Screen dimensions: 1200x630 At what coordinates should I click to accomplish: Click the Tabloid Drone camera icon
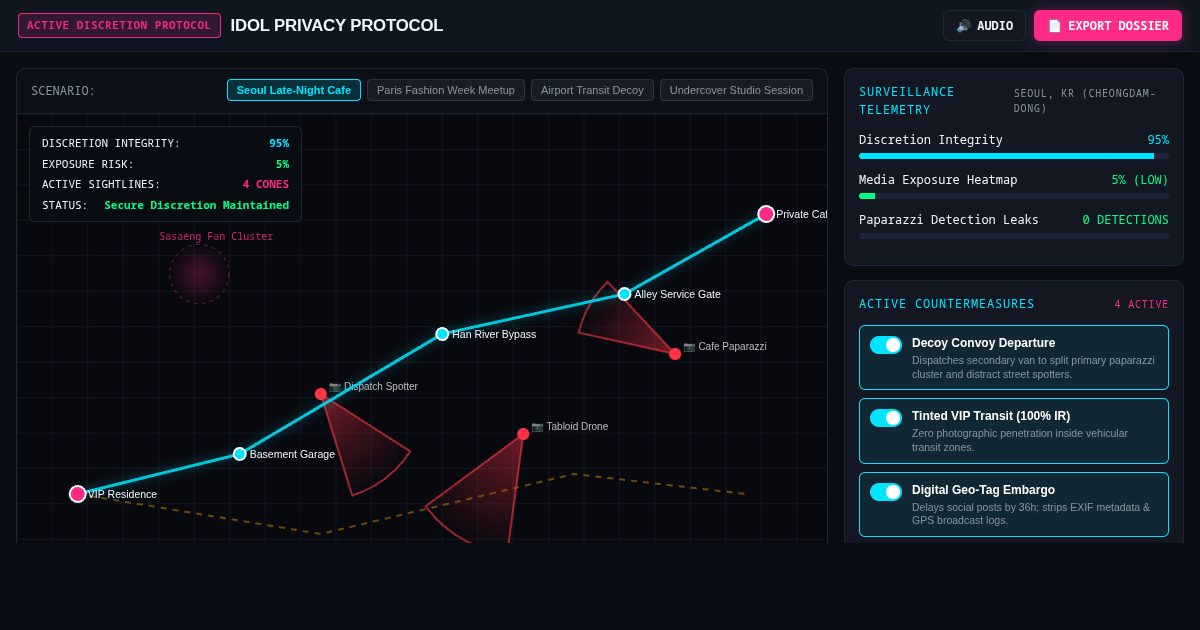[537, 427]
